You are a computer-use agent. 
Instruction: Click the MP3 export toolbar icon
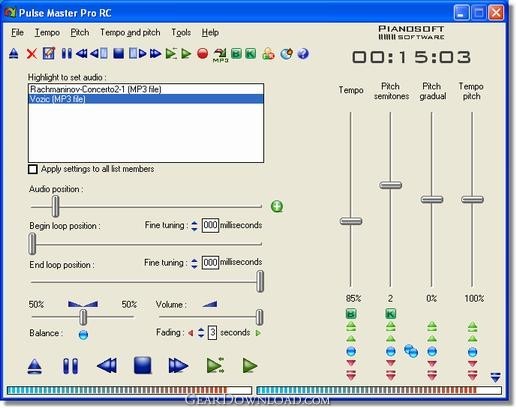click(220, 55)
